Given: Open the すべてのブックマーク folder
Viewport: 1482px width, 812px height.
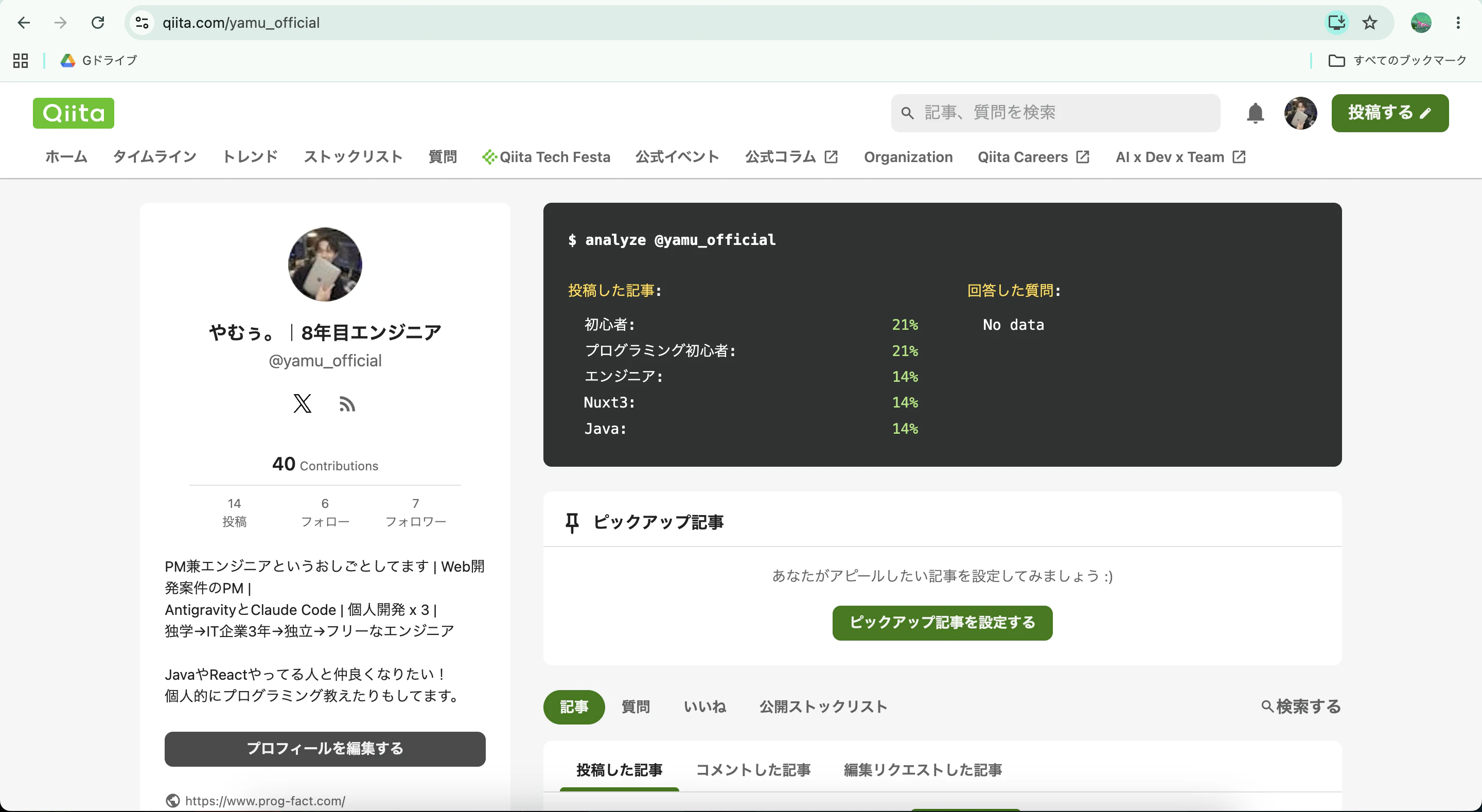Looking at the screenshot, I should coord(1397,60).
